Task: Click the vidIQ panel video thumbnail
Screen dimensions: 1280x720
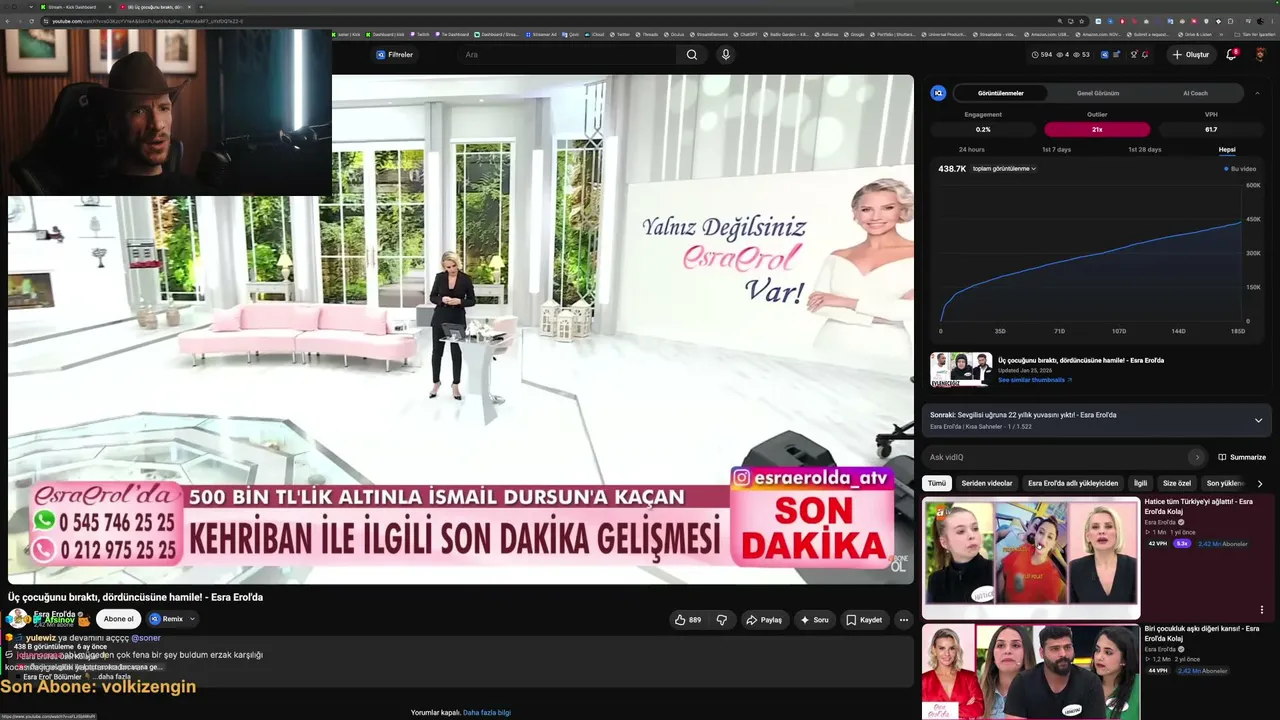Action: [961, 369]
